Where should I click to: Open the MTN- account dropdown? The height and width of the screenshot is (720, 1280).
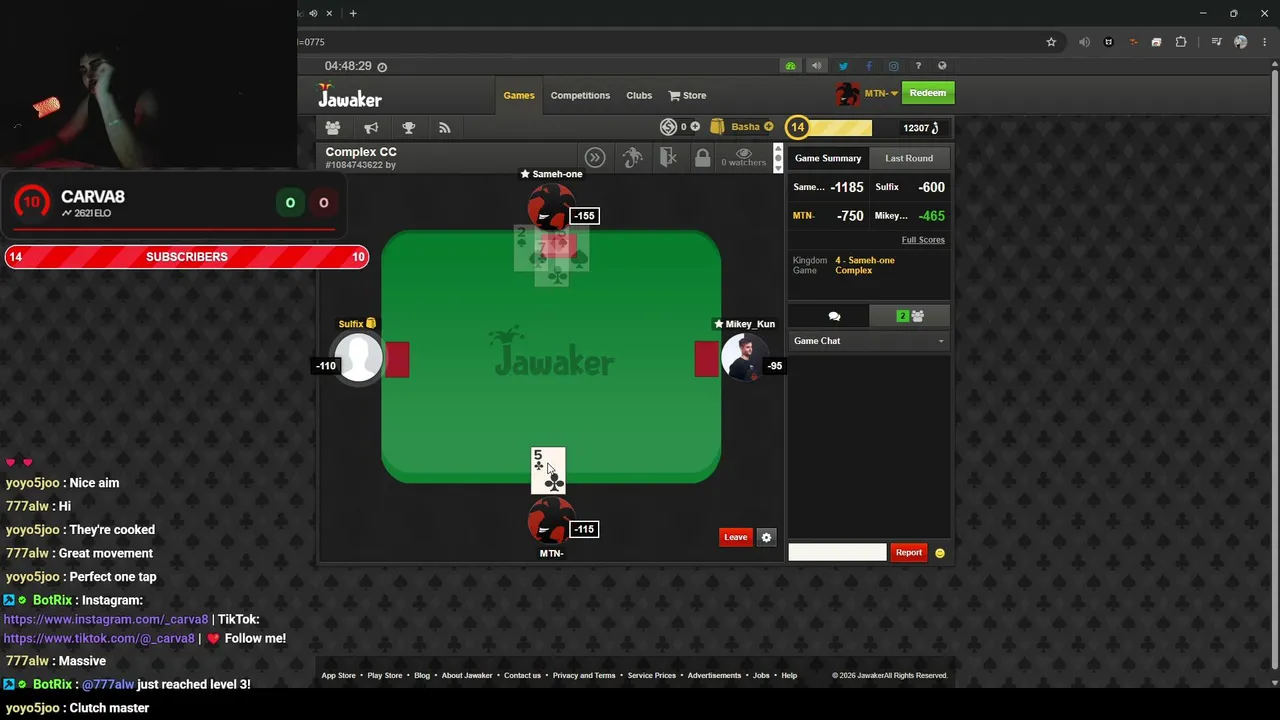[881, 93]
